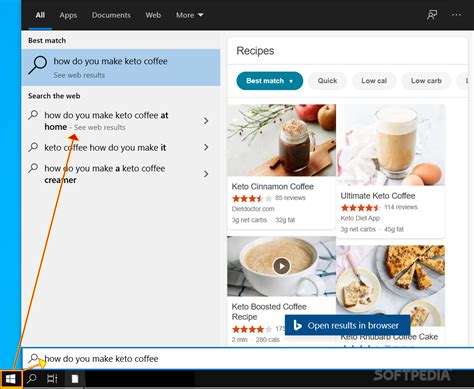Click magnifier icon beside 'keto coffee how do you make it'
This screenshot has height=389, width=474.
pos(33,147)
